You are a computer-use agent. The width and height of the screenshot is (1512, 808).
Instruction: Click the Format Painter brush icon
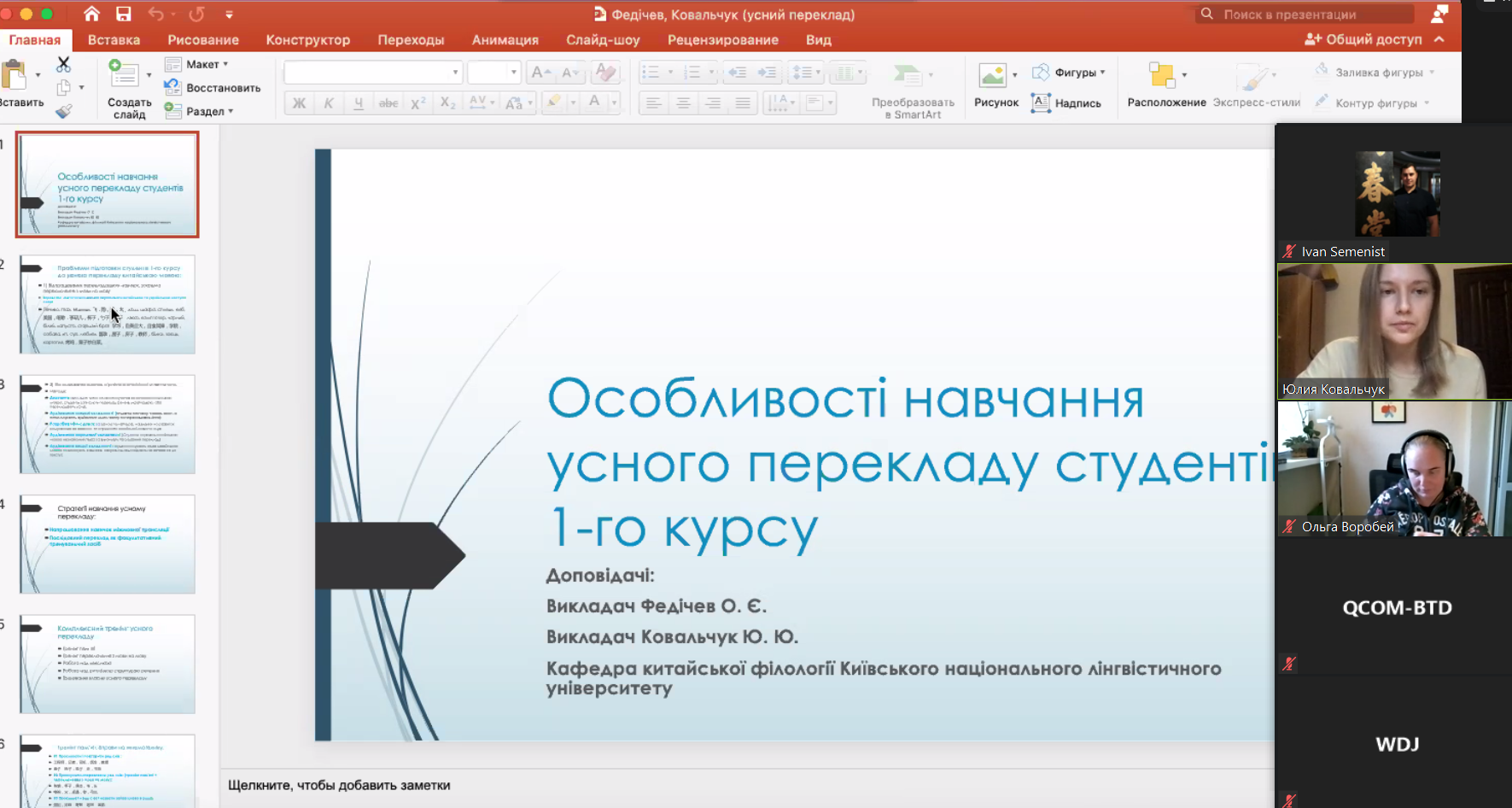(63, 111)
